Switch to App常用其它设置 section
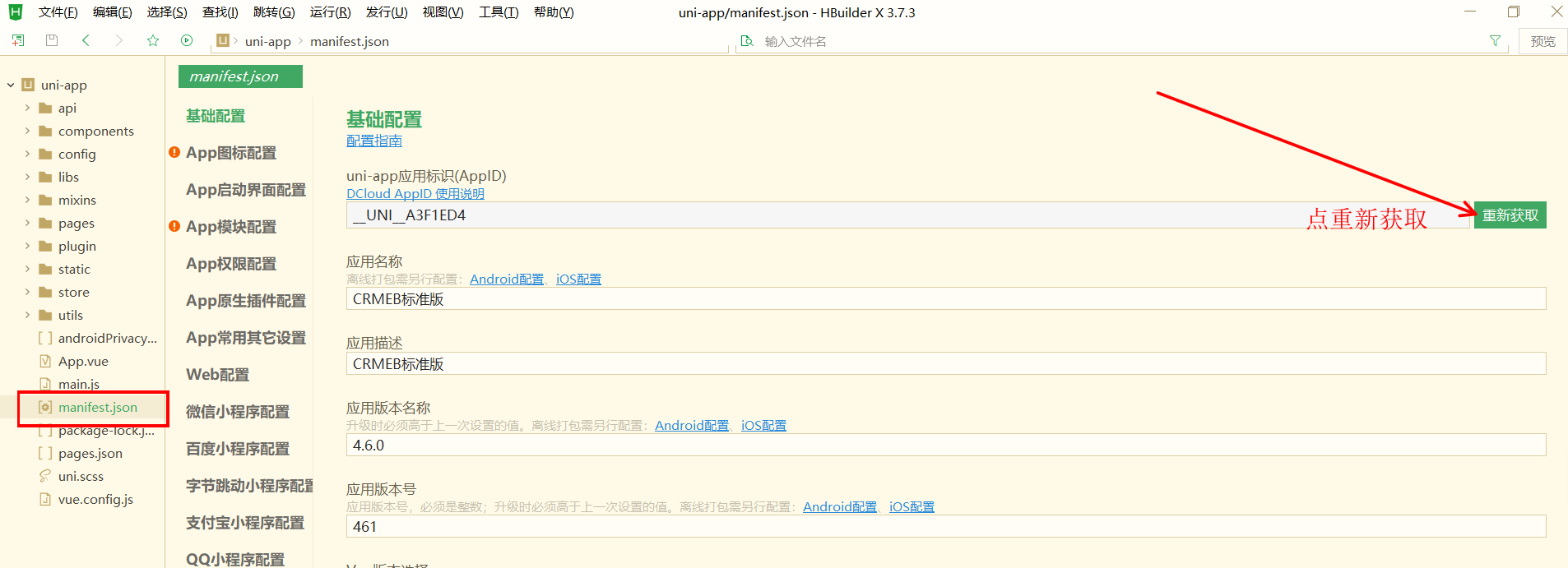The image size is (1568, 568). (246, 338)
